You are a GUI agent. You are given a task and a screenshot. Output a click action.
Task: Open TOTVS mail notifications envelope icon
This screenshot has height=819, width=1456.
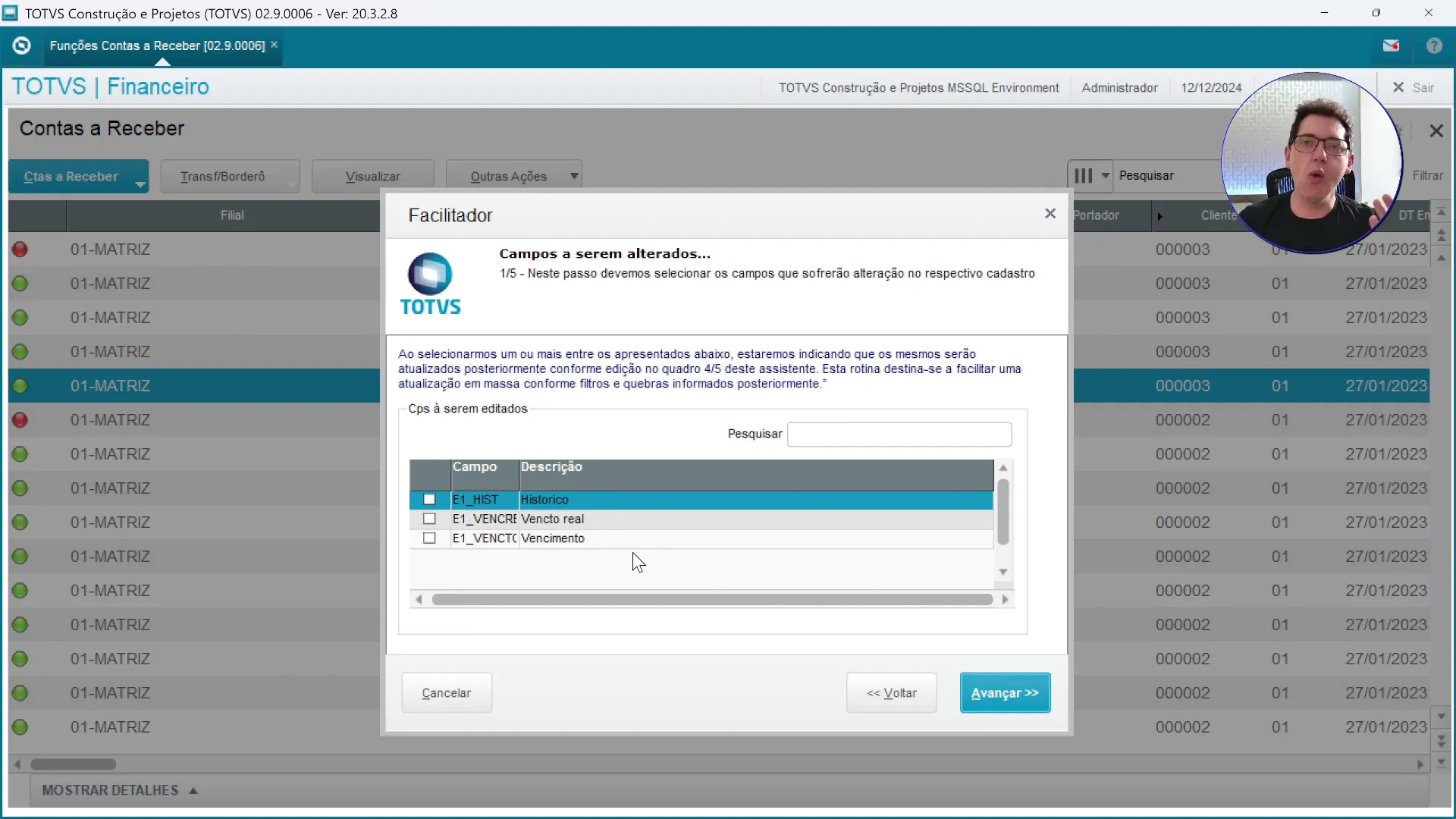[x=1392, y=45]
